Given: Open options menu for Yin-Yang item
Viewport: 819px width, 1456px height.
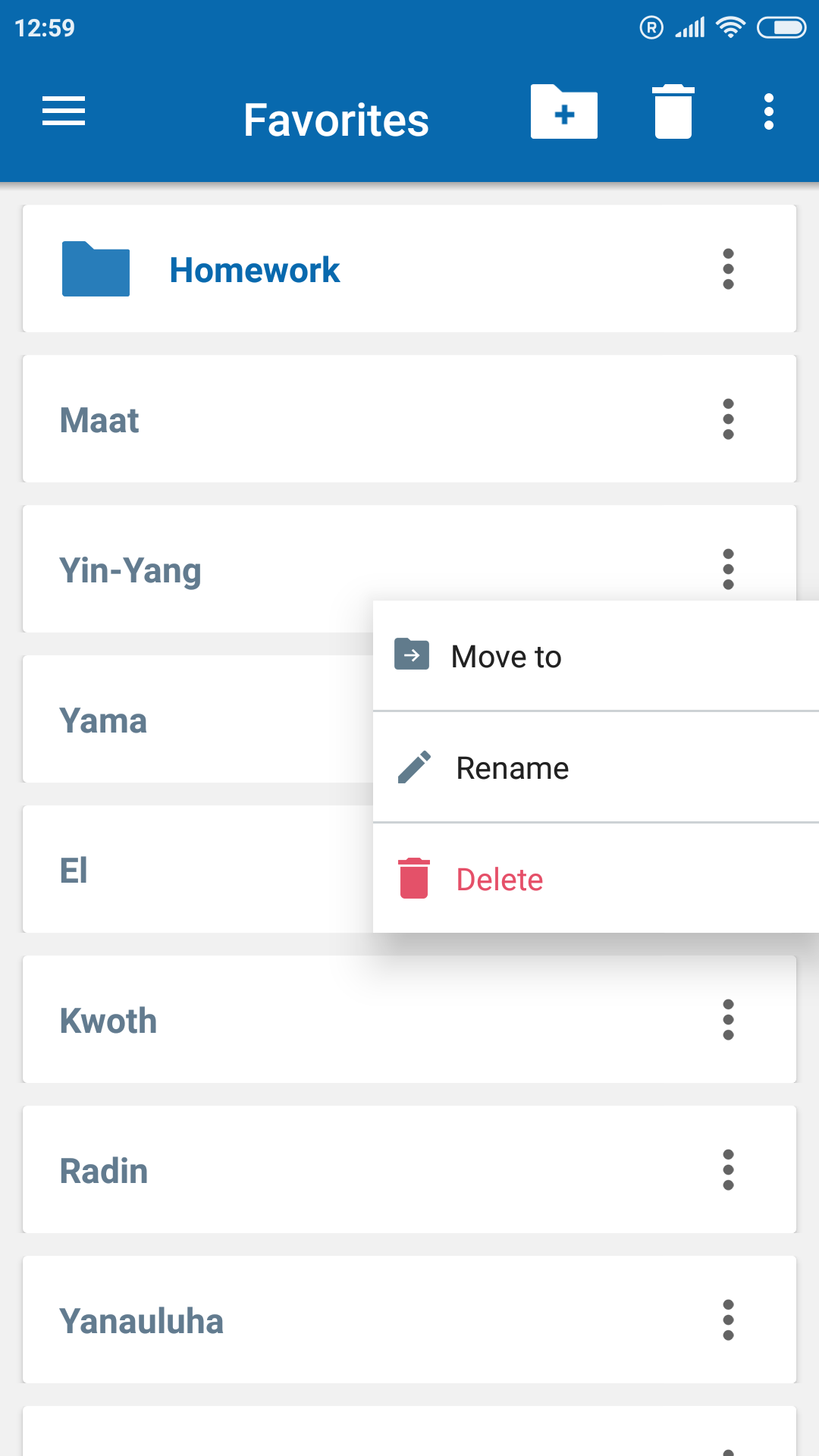Looking at the screenshot, I should (x=728, y=569).
